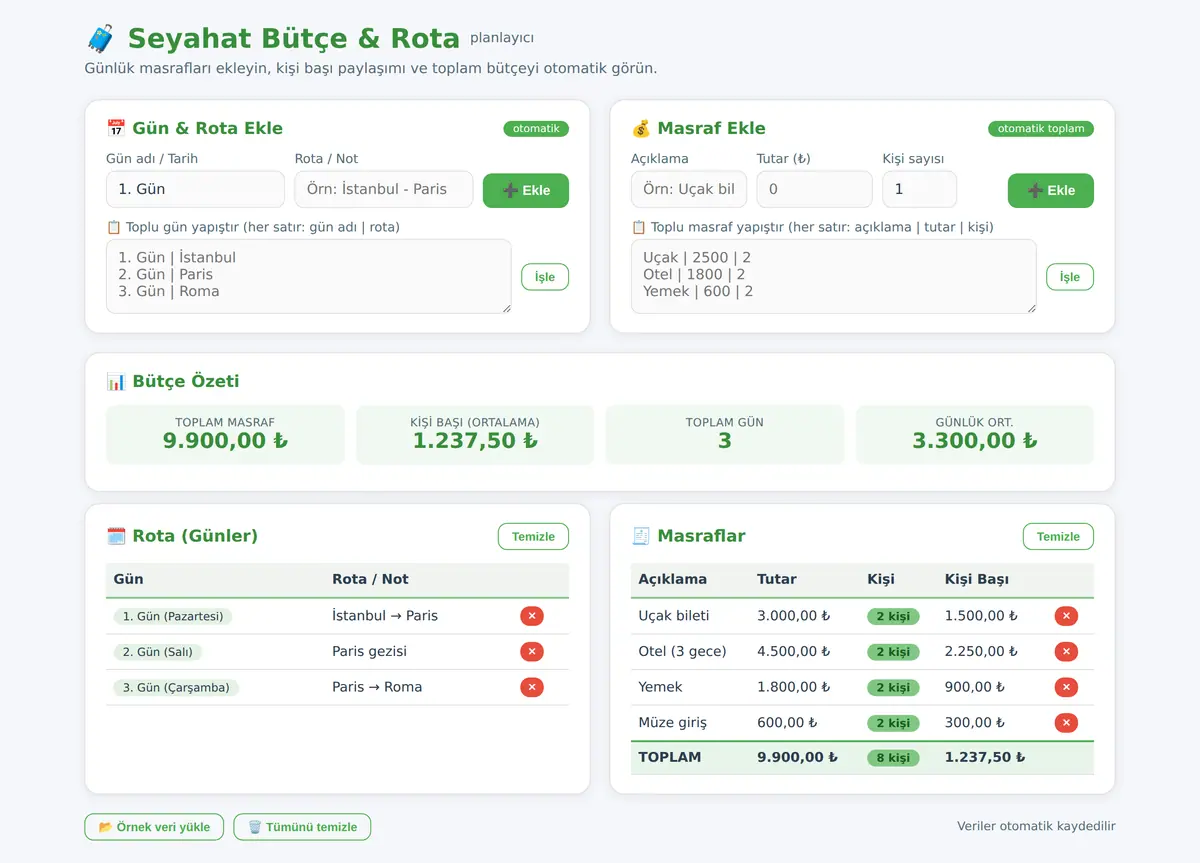This screenshot has width=1200, height=863.
Task: Click the İstanbul → Paris route cell
Action: (385, 616)
